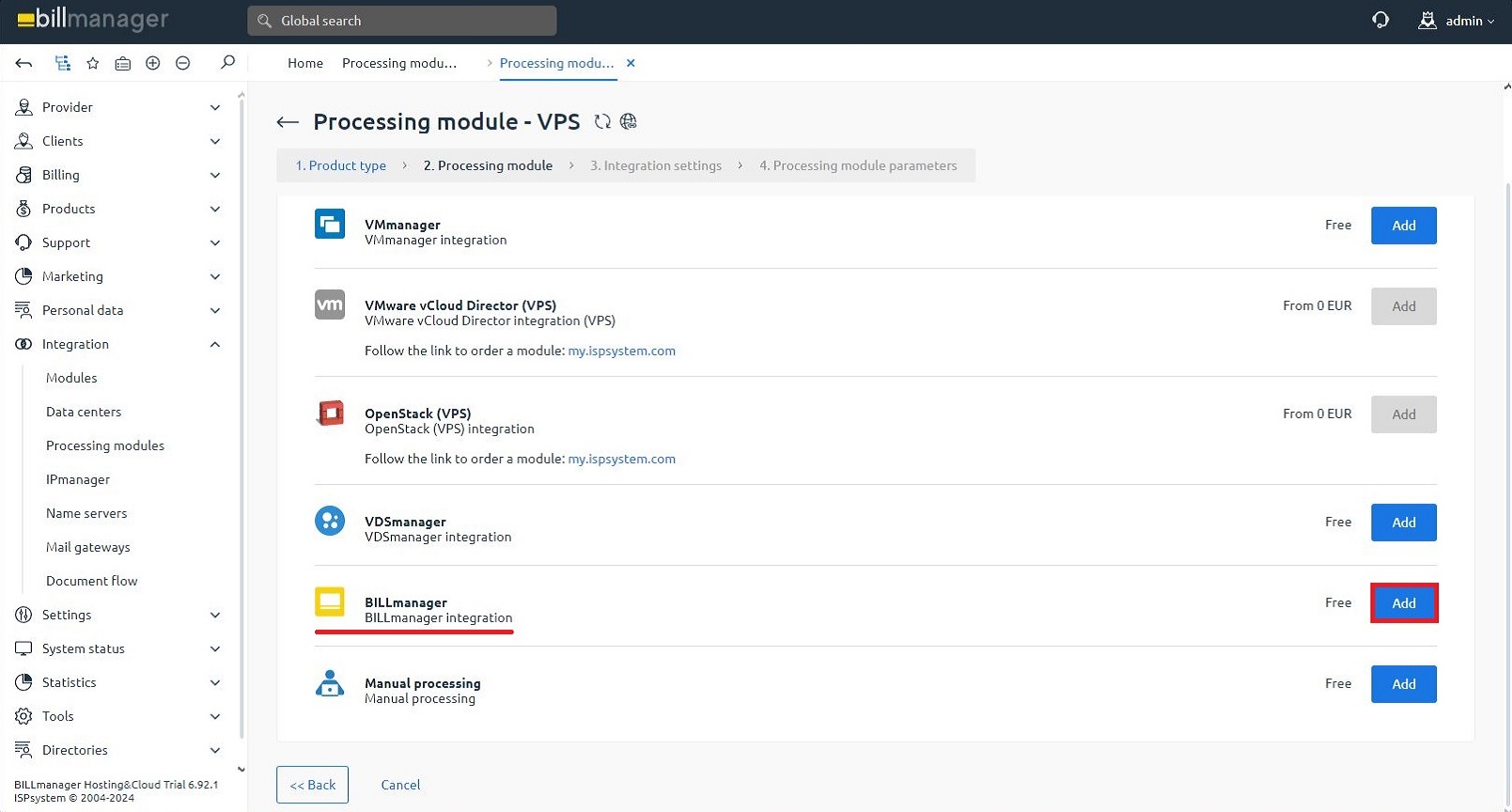
Task: Add the Manual processing module
Action: pos(1404,684)
